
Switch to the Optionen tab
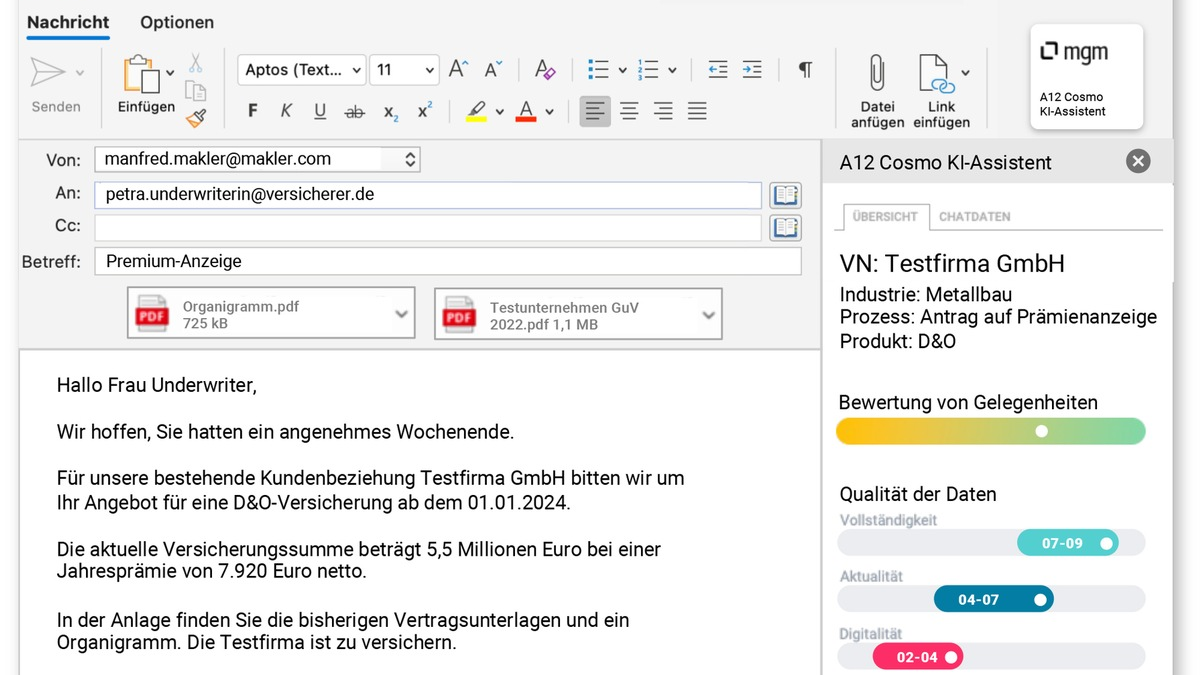click(x=176, y=22)
